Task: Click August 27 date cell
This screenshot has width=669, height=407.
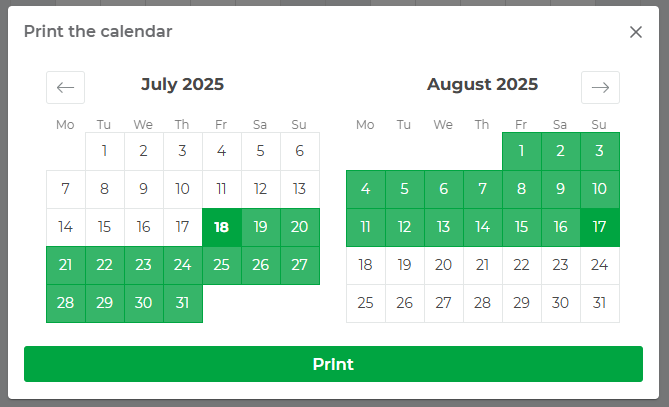Action: 443,303
